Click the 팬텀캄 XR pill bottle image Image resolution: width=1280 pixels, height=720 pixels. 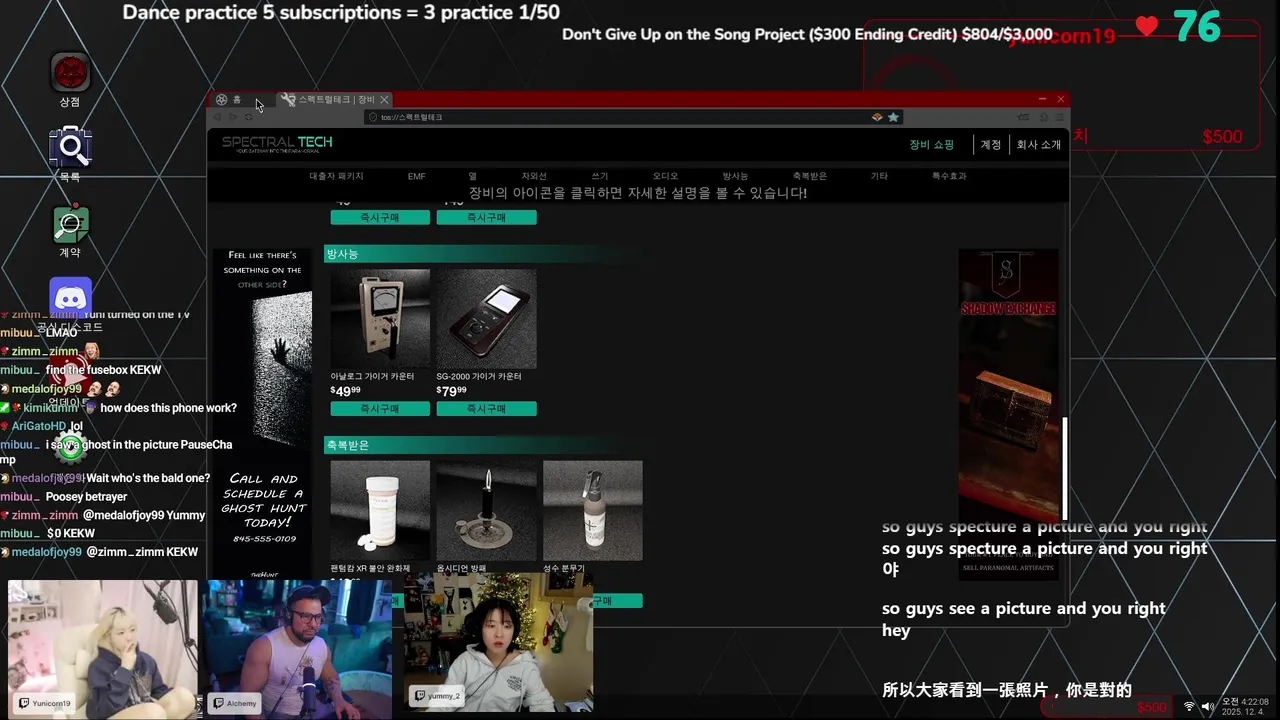(380, 511)
